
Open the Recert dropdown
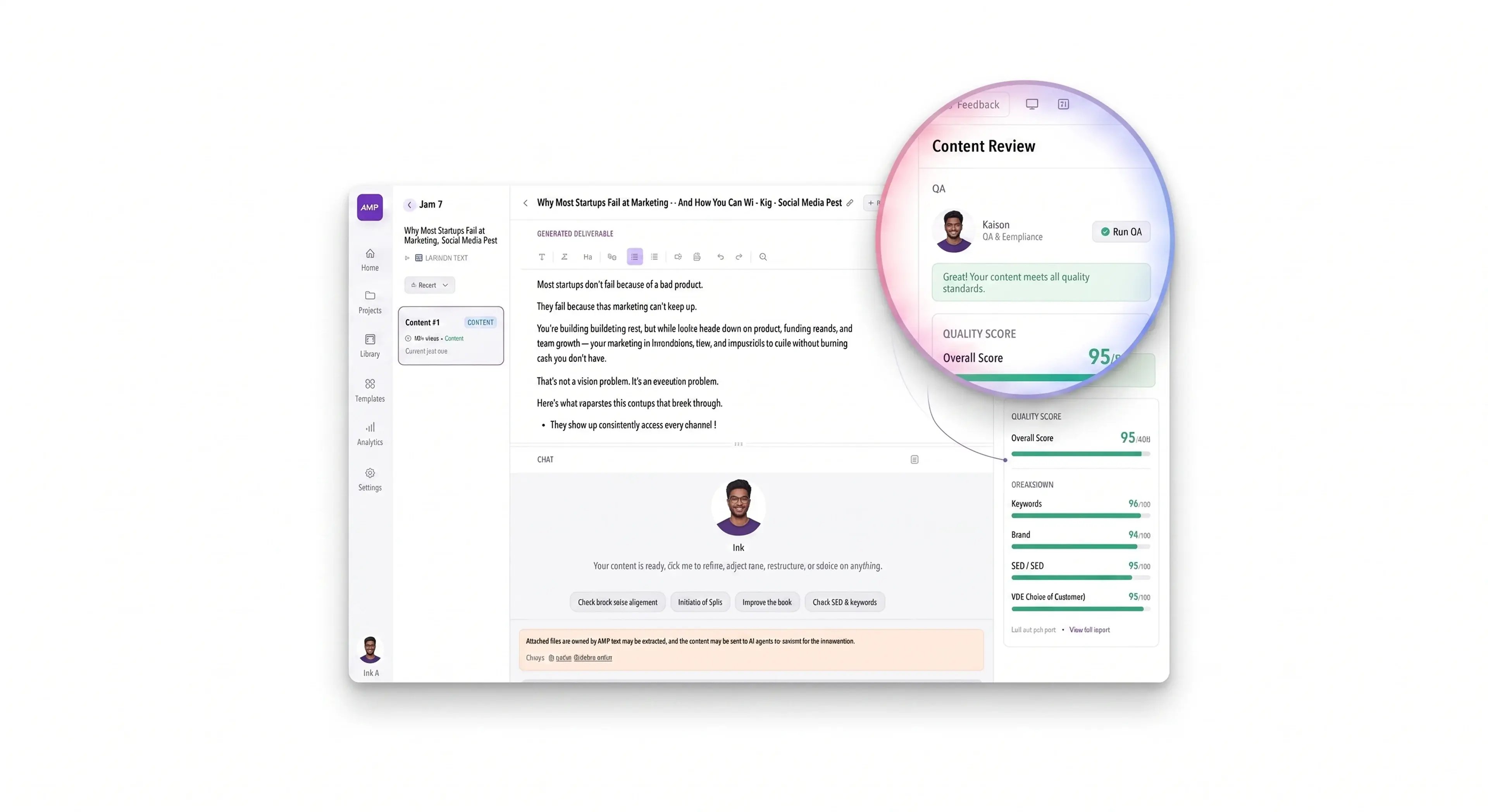coord(430,285)
